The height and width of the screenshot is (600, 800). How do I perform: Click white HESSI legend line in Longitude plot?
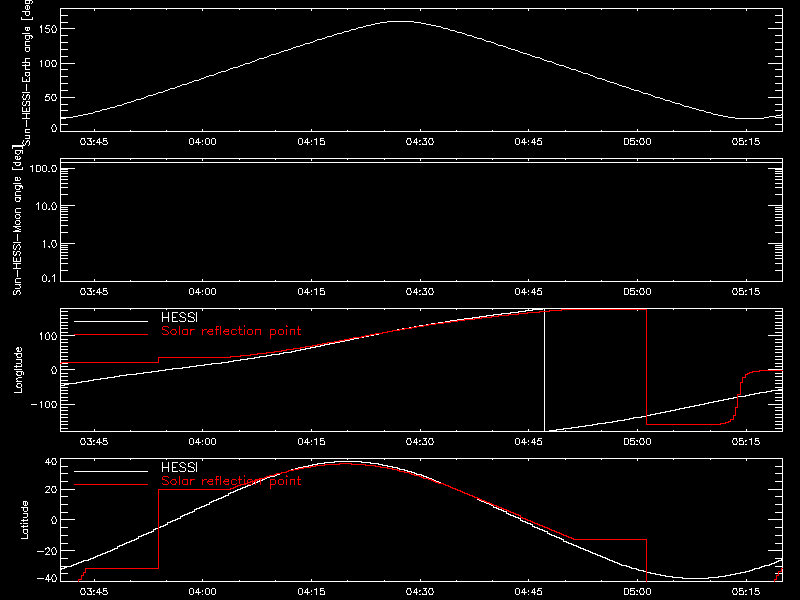point(111,321)
